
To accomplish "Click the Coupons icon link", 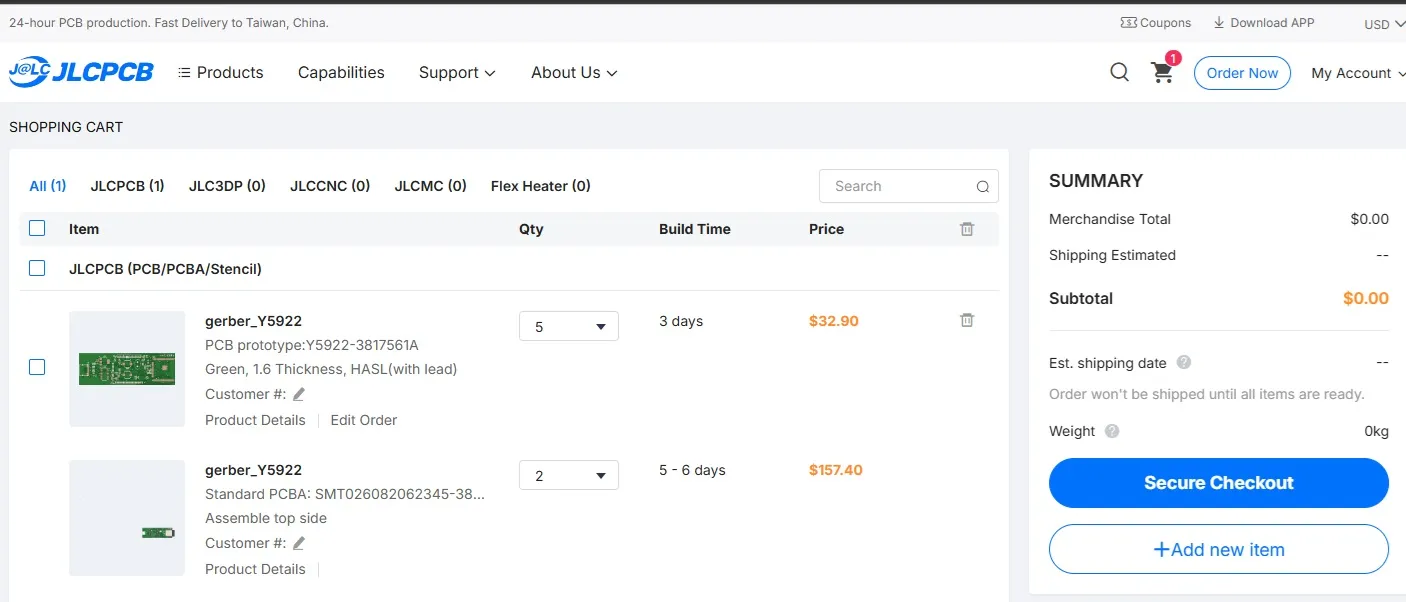I will 1156,22.
